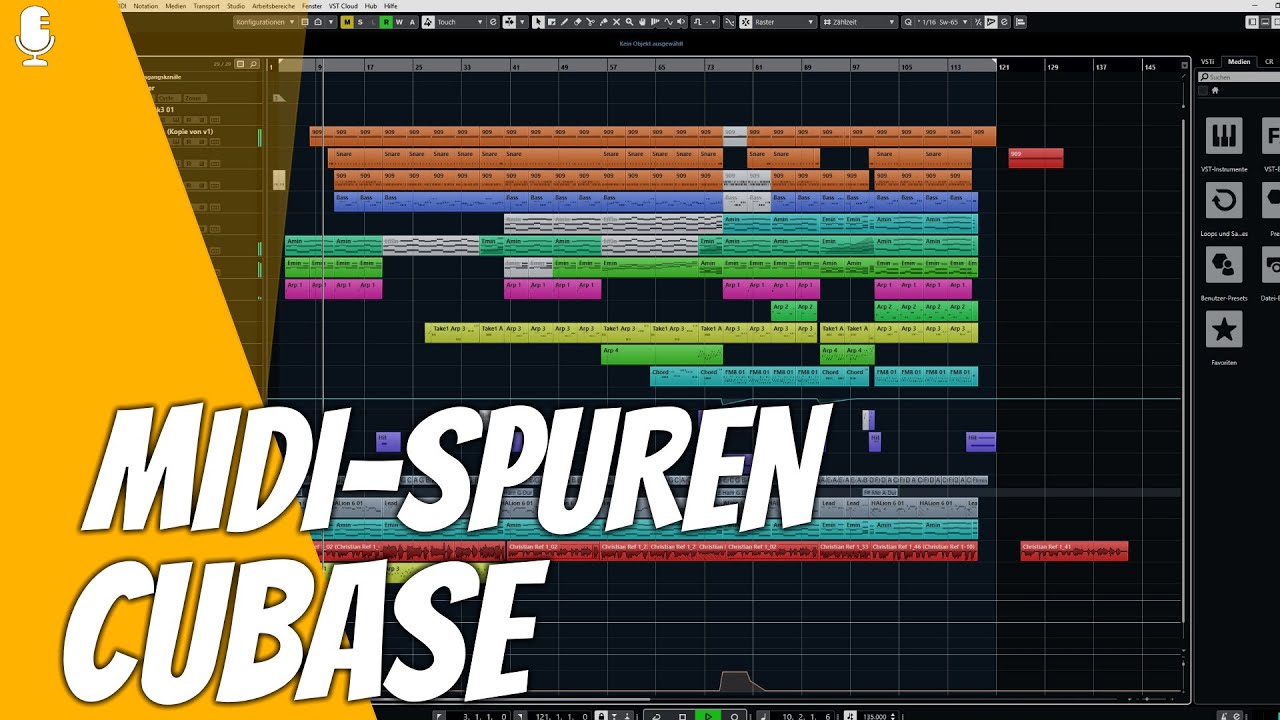Select the Object Selection arrow tool
This screenshot has width=1280, height=720.
tap(538, 22)
